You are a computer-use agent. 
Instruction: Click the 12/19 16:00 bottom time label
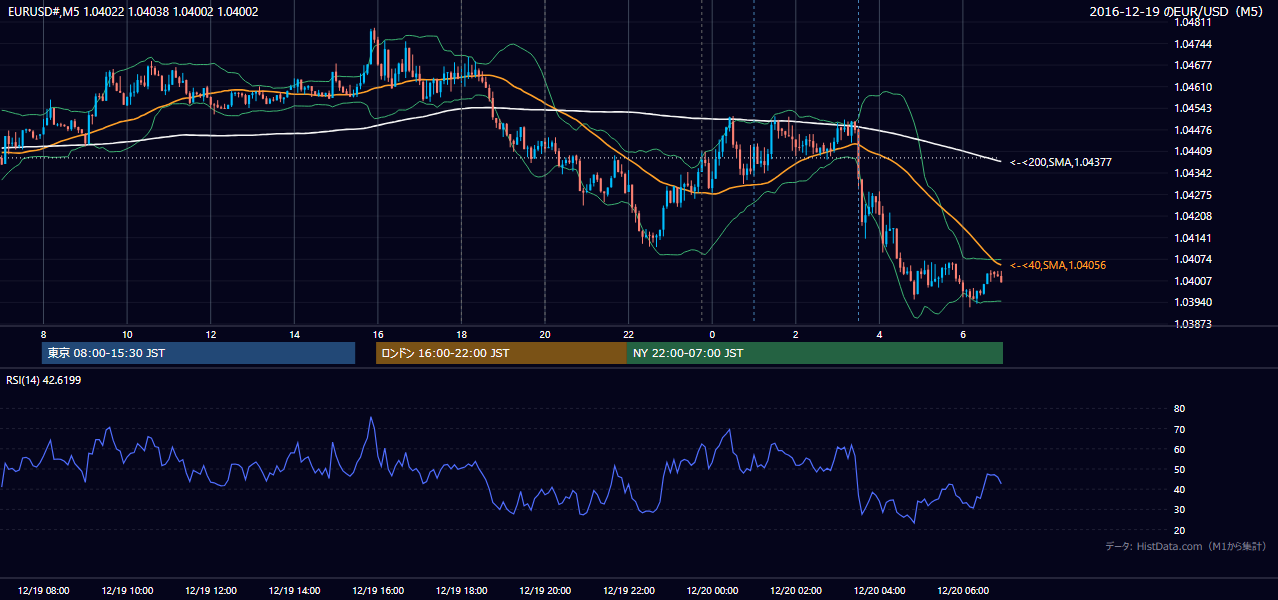coord(377,591)
